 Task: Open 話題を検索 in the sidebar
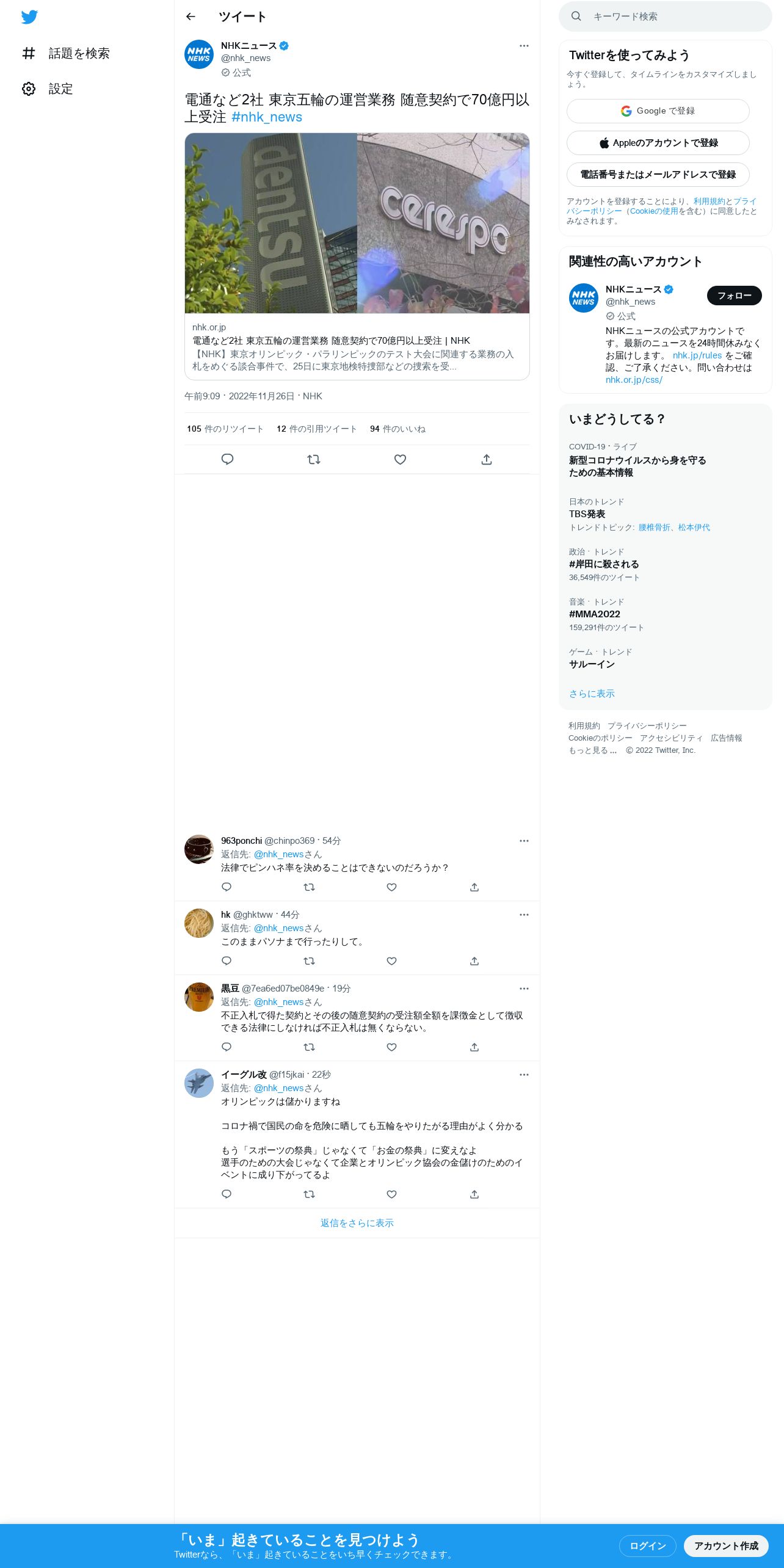(x=66, y=53)
